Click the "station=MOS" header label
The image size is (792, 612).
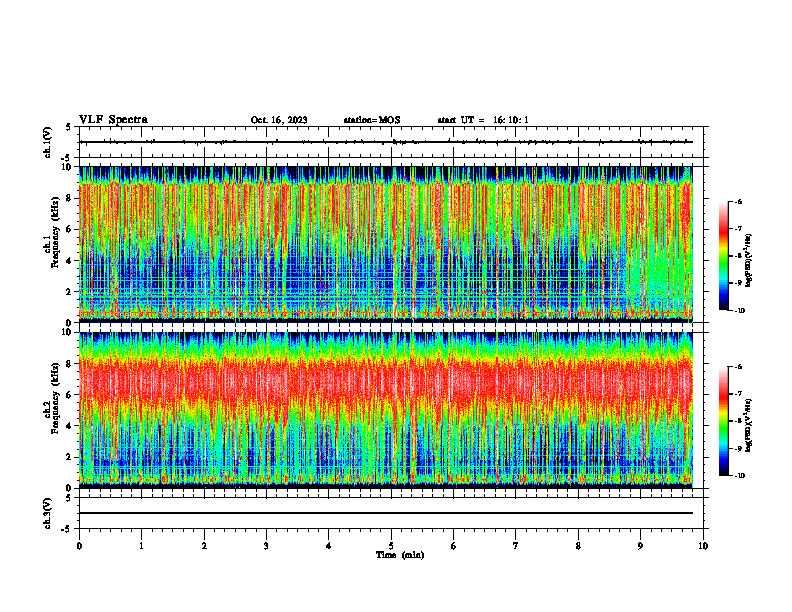372,120
